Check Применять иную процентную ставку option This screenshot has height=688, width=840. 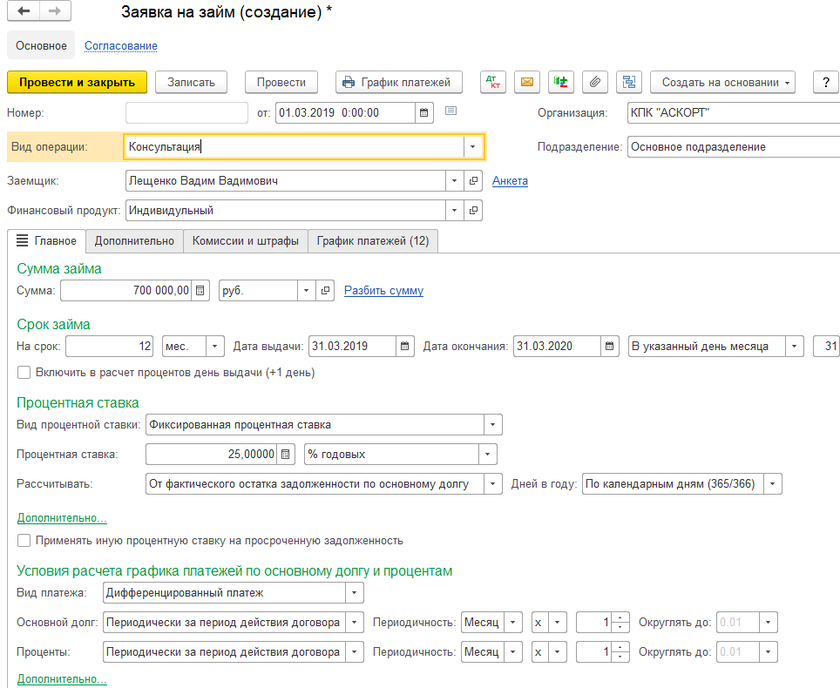pos(24,540)
